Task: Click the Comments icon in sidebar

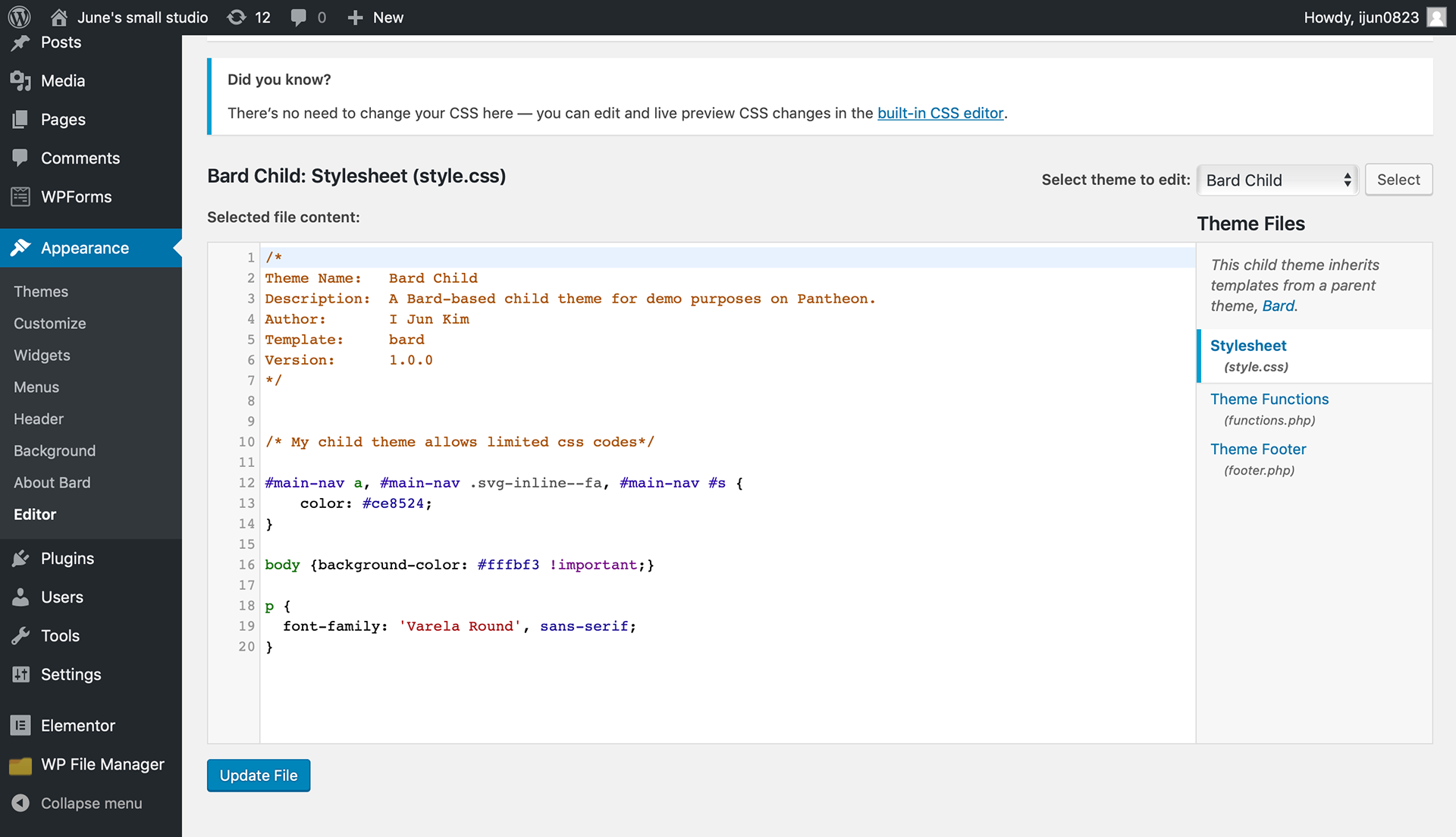Action: pos(20,158)
